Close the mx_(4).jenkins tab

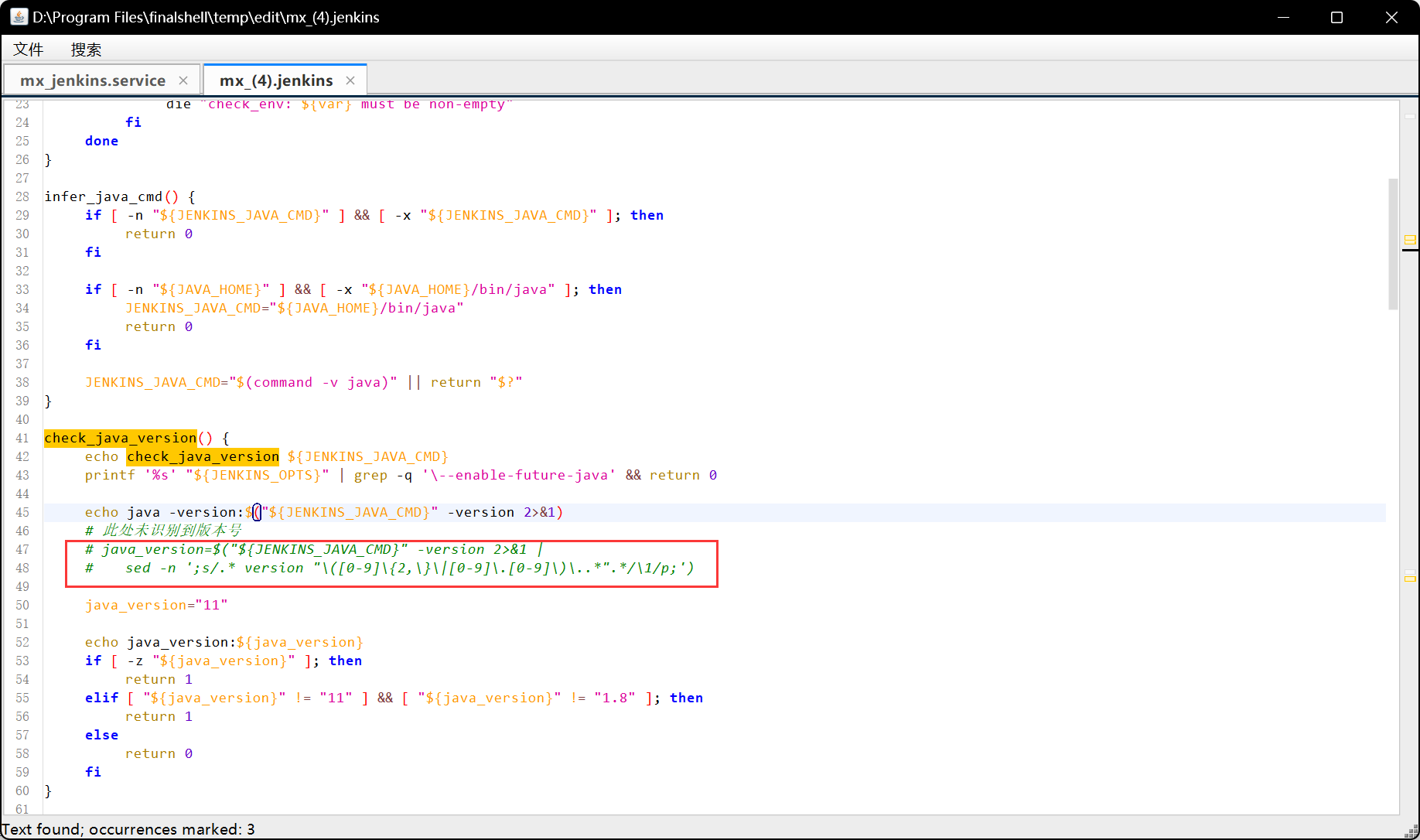(x=350, y=80)
